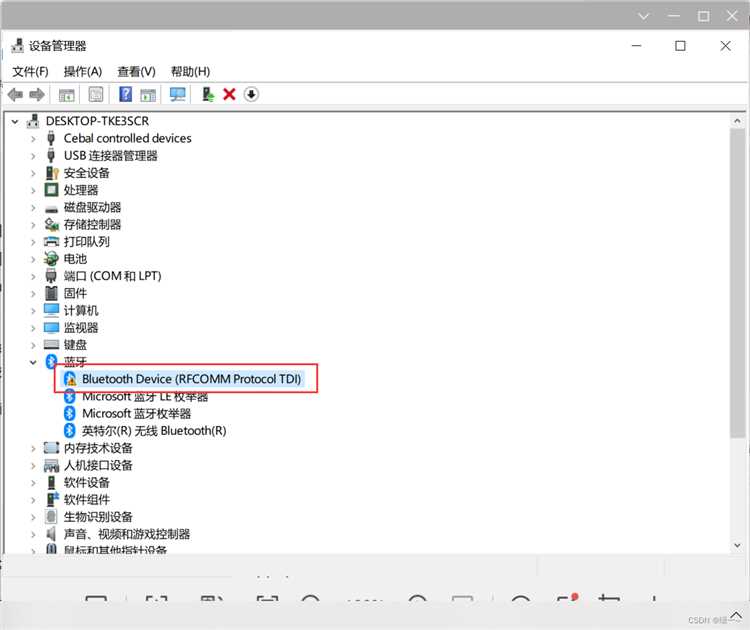The width and height of the screenshot is (750, 630).
Task: Click the Bluetooth category icon
Action: (51, 361)
